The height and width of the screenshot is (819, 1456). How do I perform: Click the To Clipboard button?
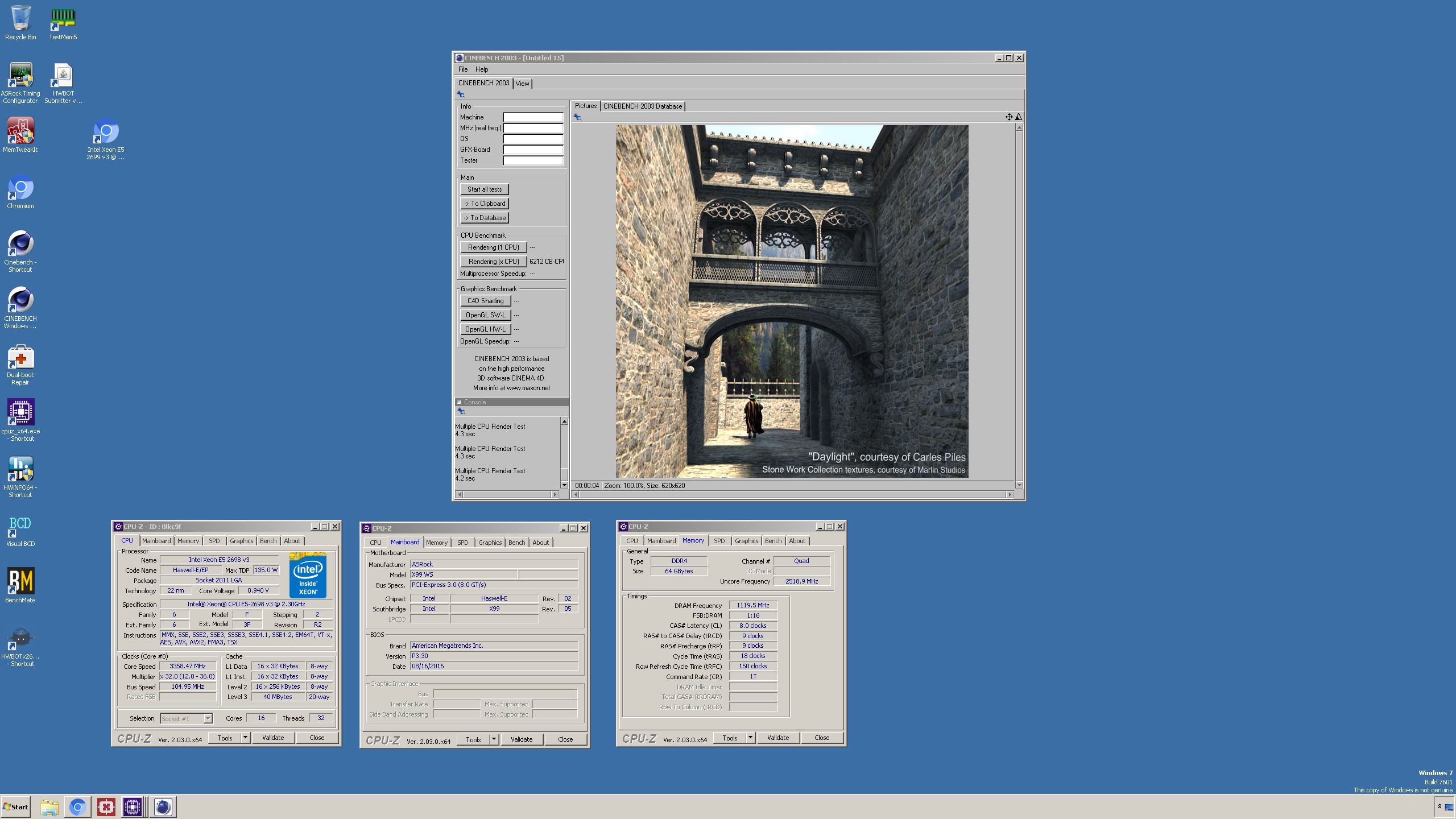pyautogui.click(x=485, y=204)
